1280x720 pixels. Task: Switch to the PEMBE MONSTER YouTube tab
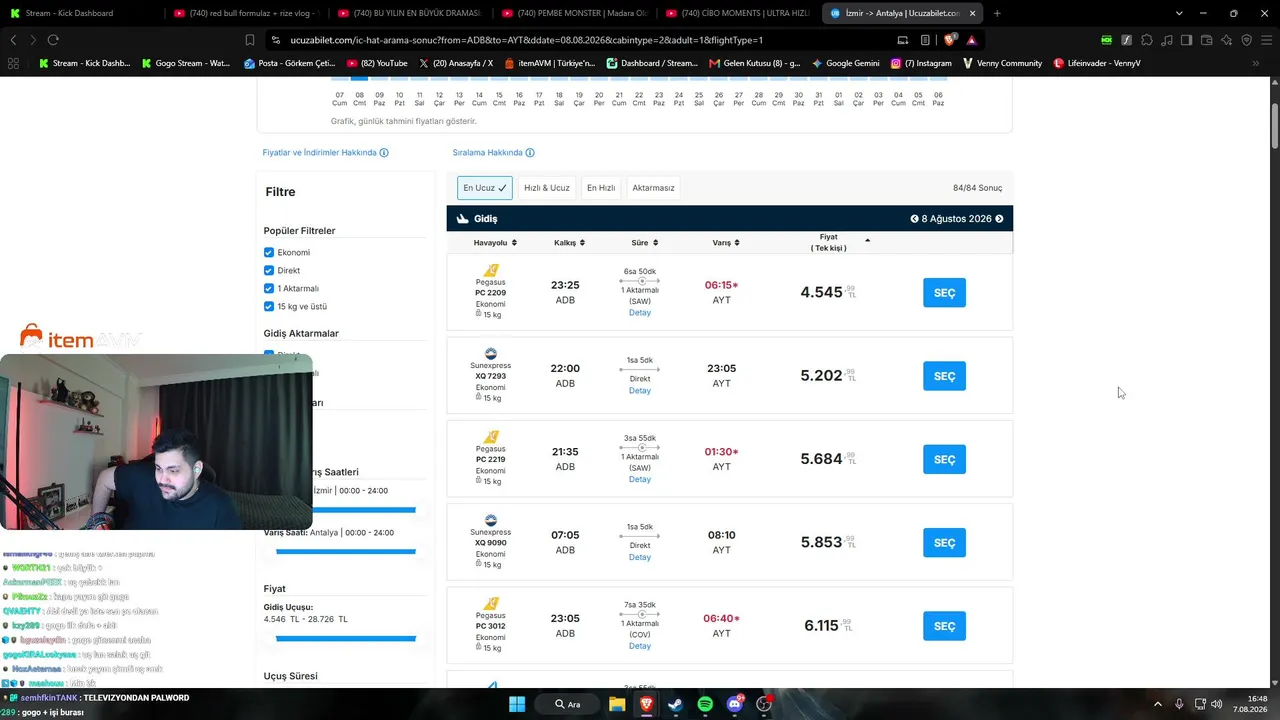pyautogui.click(x=573, y=13)
